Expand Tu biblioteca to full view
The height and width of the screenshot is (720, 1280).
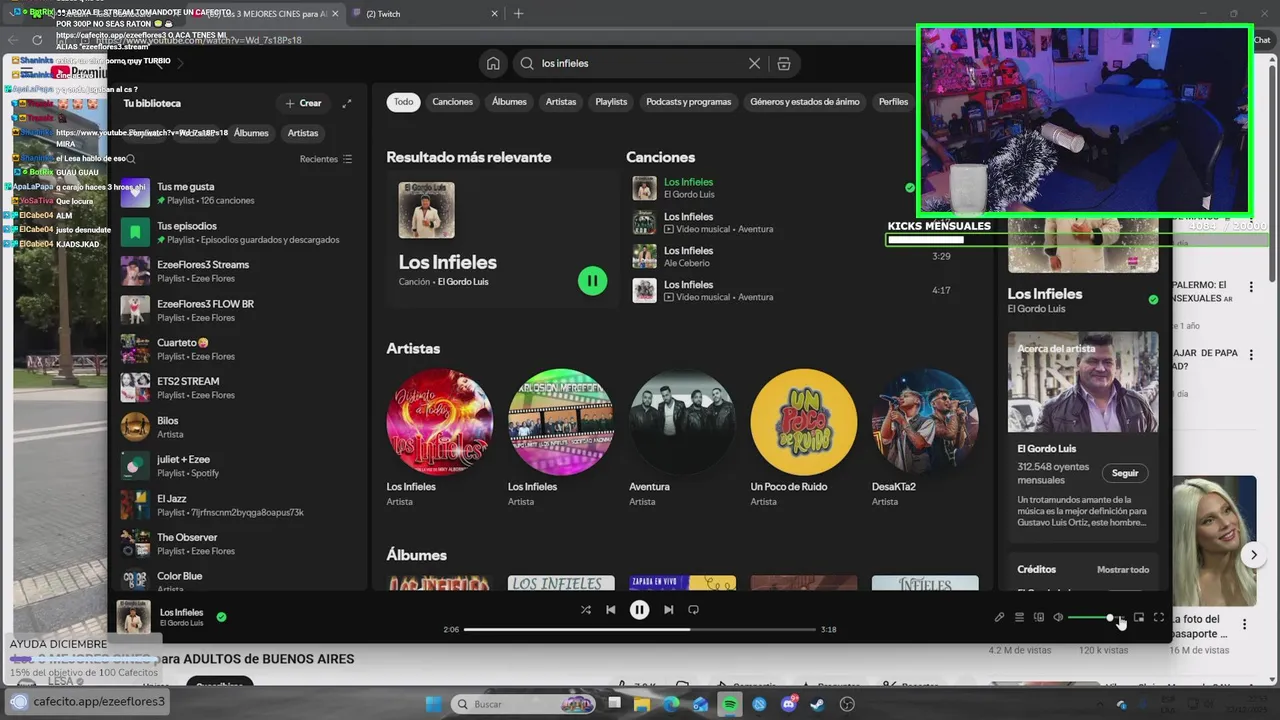pyautogui.click(x=347, y=103)
